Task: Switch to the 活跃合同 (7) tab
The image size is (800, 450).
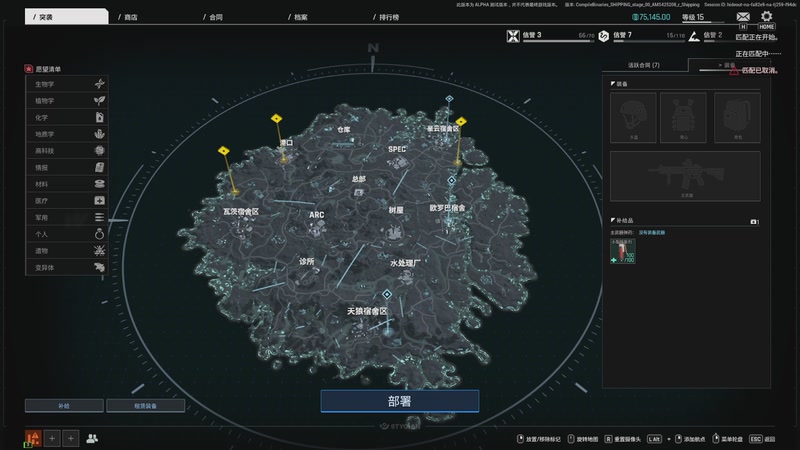Action: (643, 65)
